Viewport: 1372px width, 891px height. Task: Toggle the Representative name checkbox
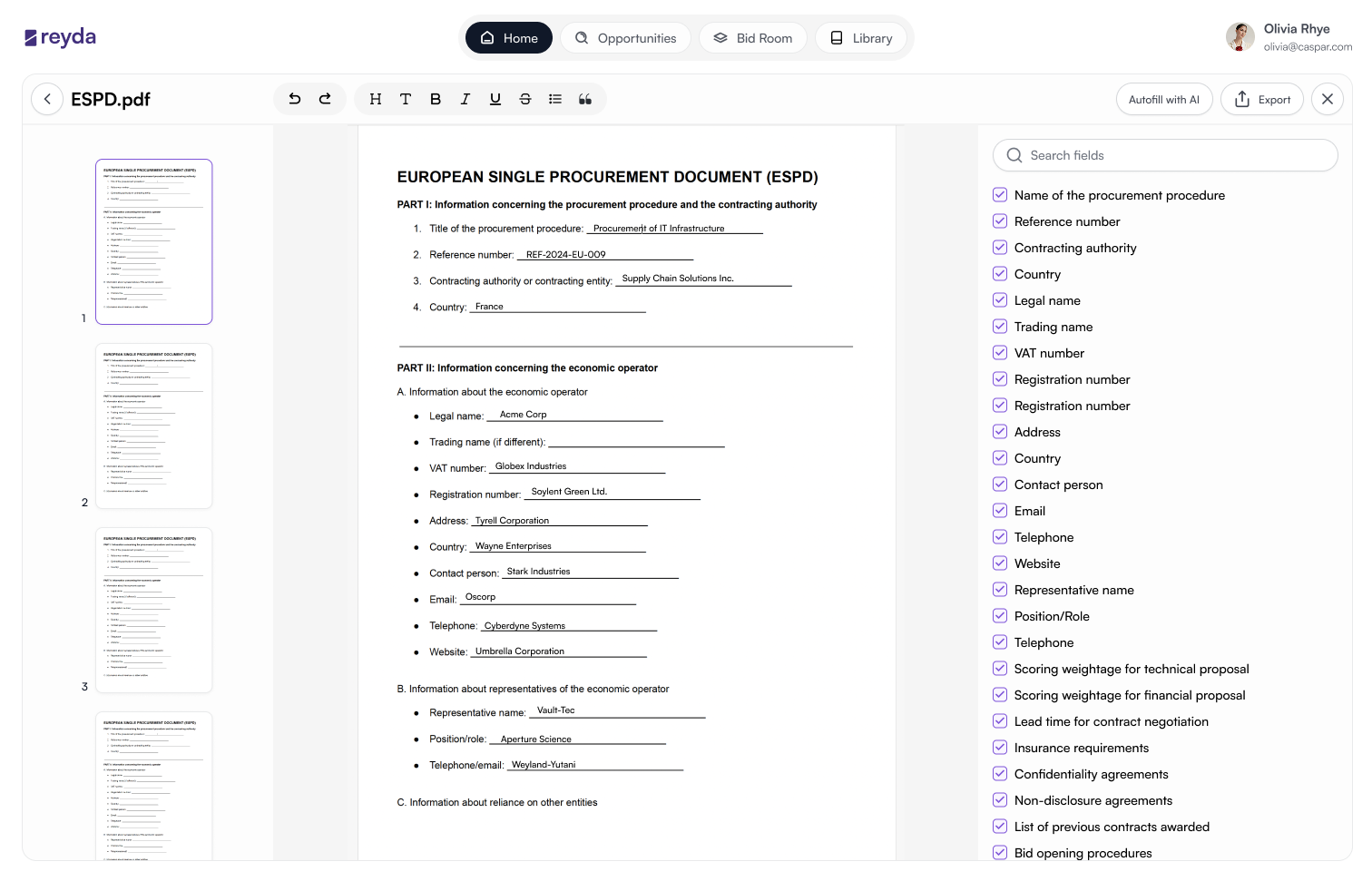pos(1000,590)
